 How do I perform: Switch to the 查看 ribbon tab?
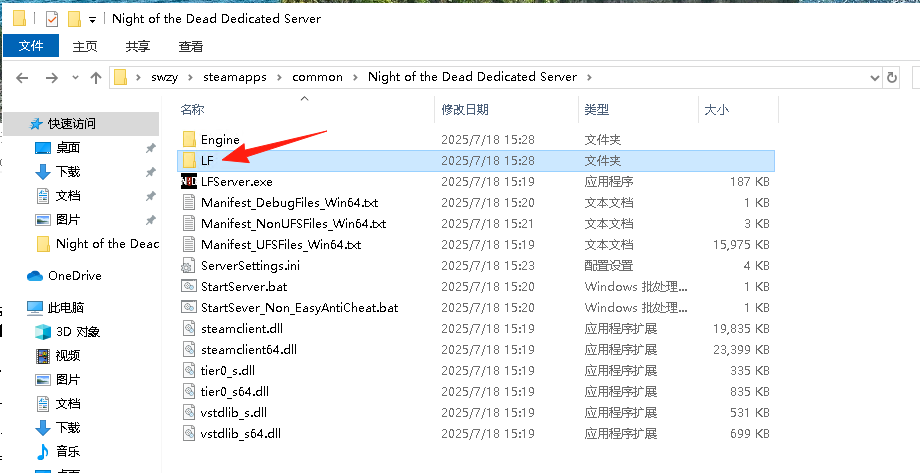click(191, 46)
